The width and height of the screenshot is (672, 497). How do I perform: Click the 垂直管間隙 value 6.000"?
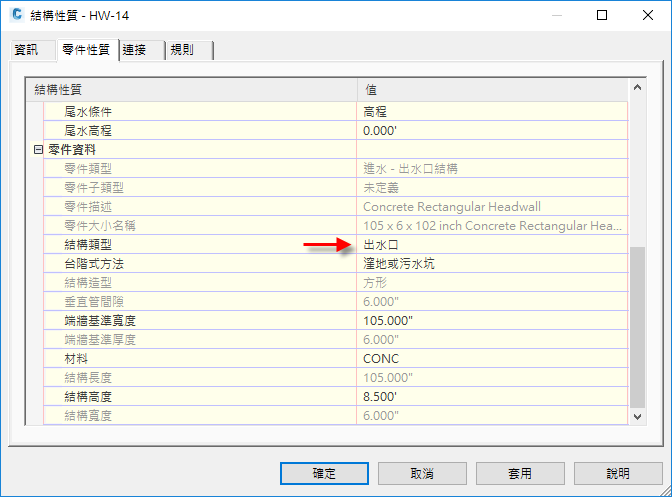[381, 302]
